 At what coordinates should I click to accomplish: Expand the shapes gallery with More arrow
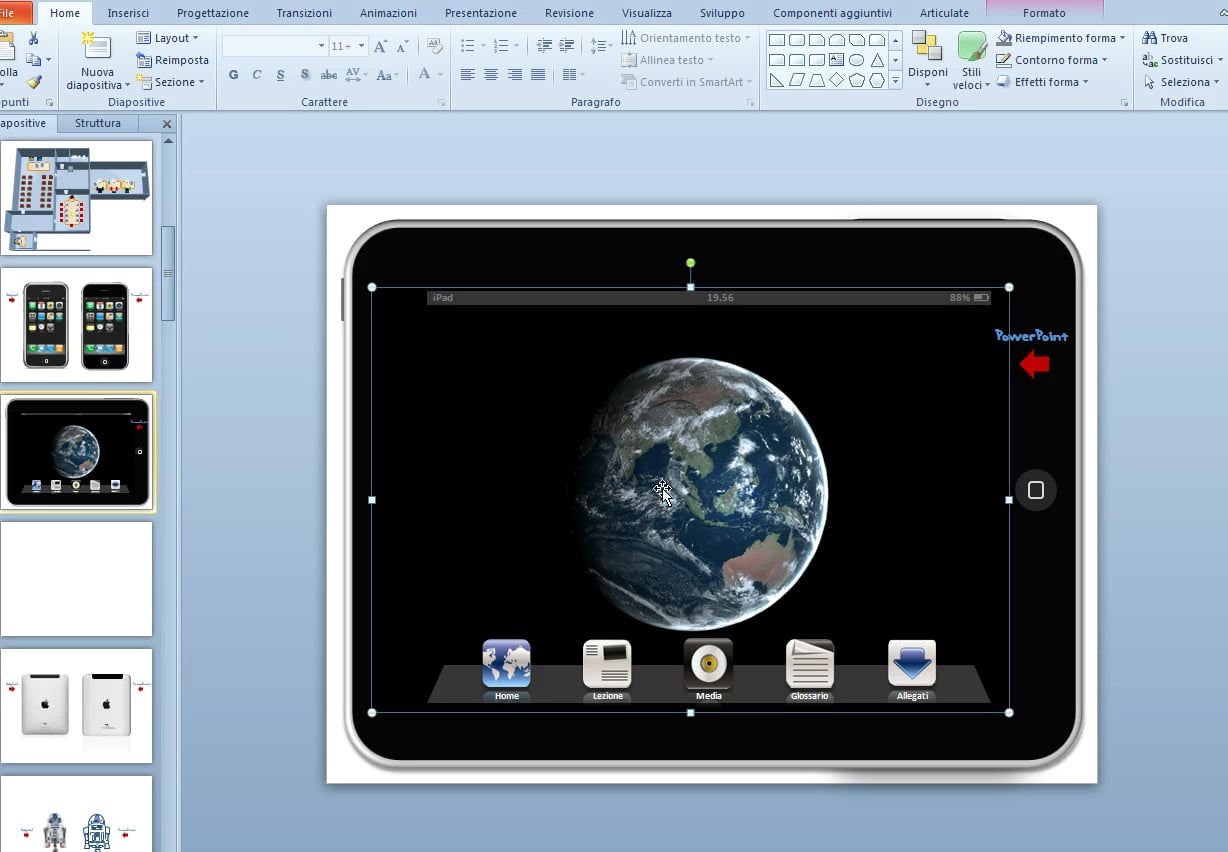point(896,80)
